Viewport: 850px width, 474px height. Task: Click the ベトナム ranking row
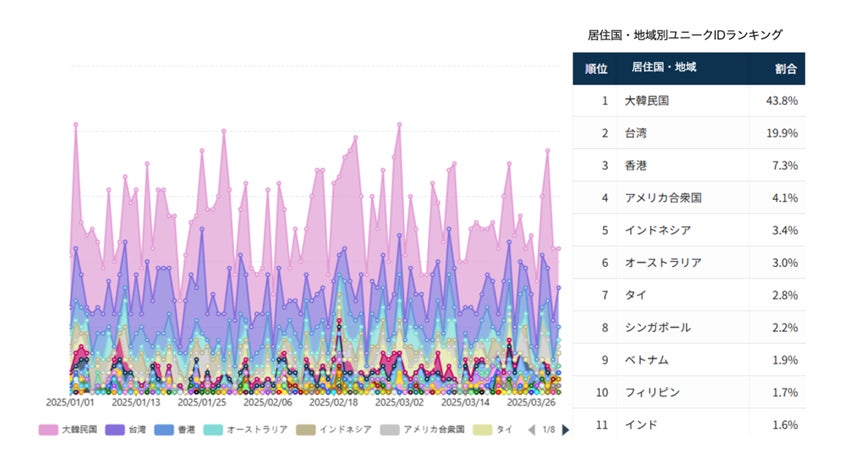coord(688,360)
